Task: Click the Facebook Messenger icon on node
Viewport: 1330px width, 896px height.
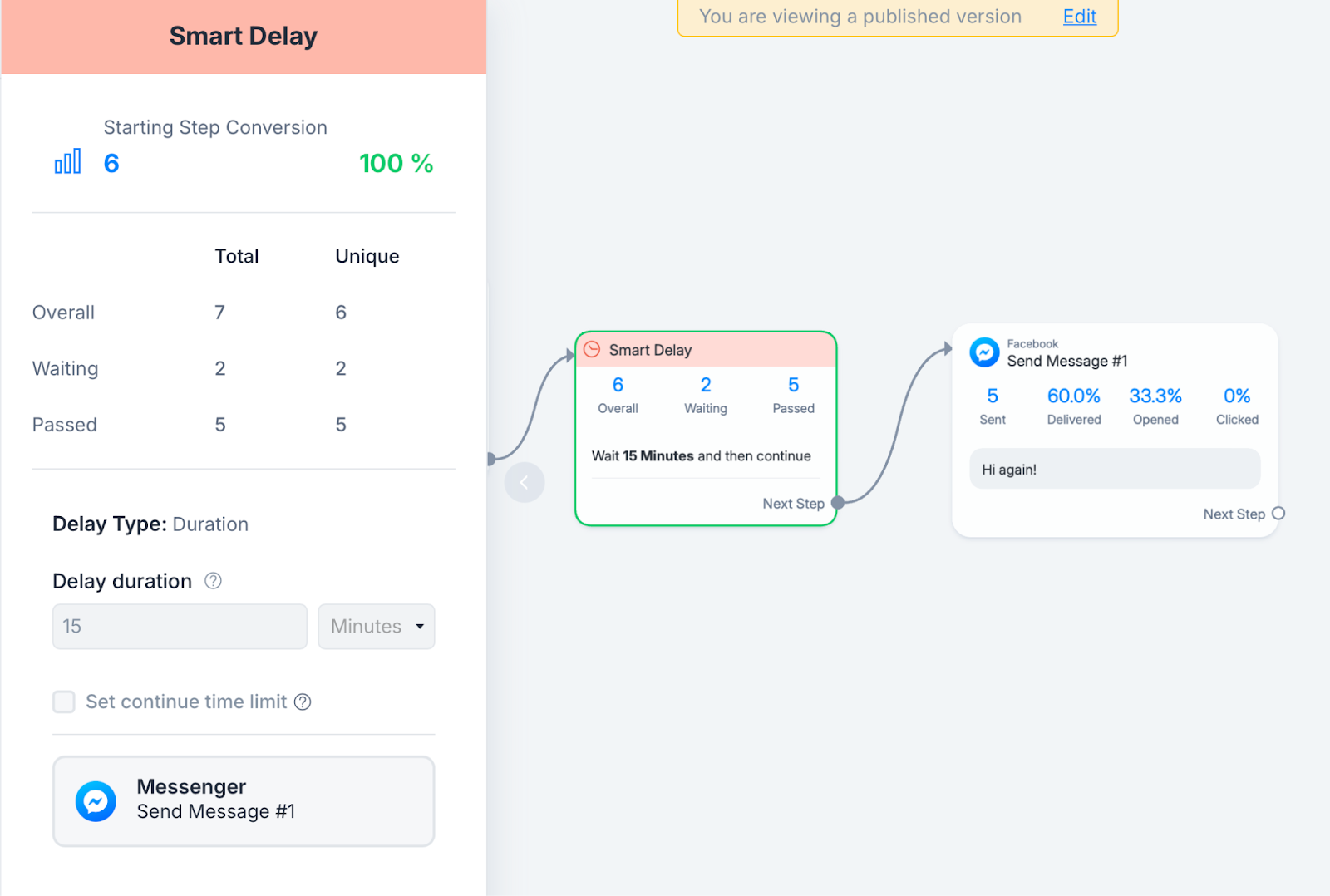Action: tap(984, 352)
